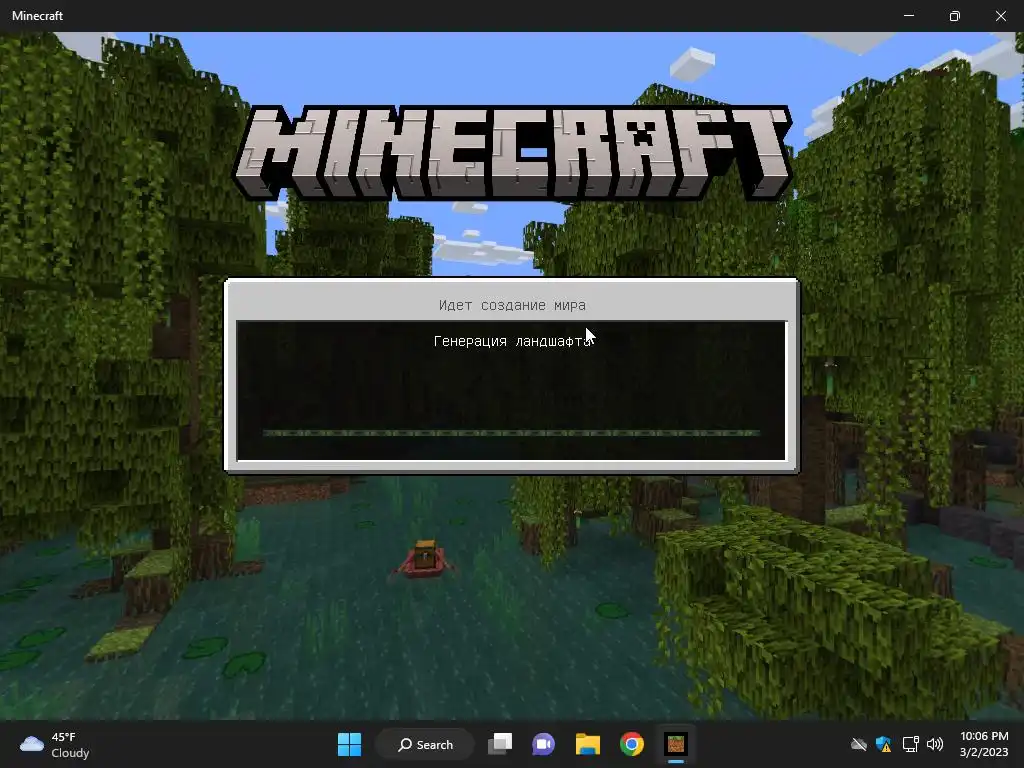Close the Minecraft window
This screenshot has height=768, width=1024.
tap(1000, 16)
